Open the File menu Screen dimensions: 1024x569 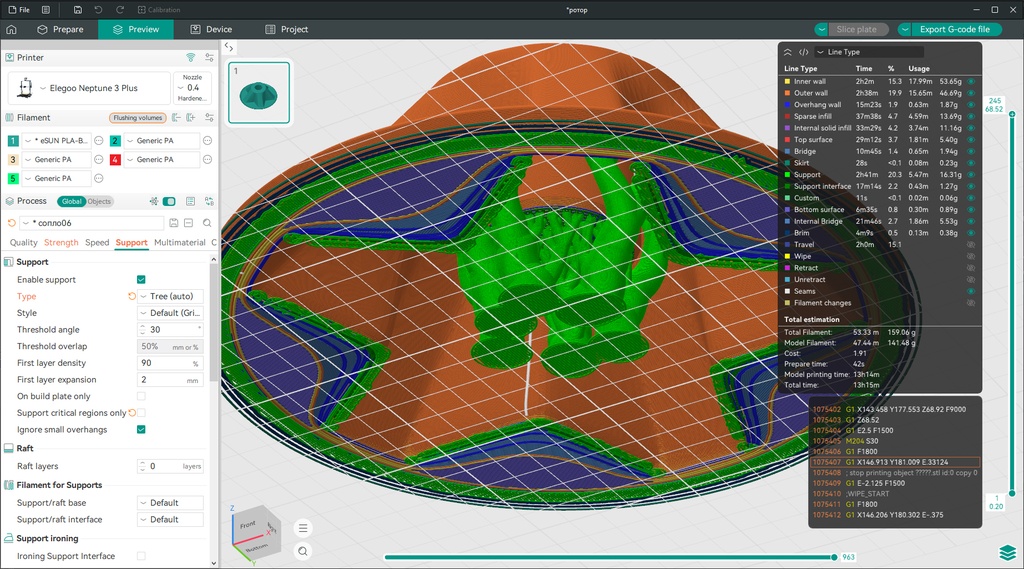coord(19,10)
